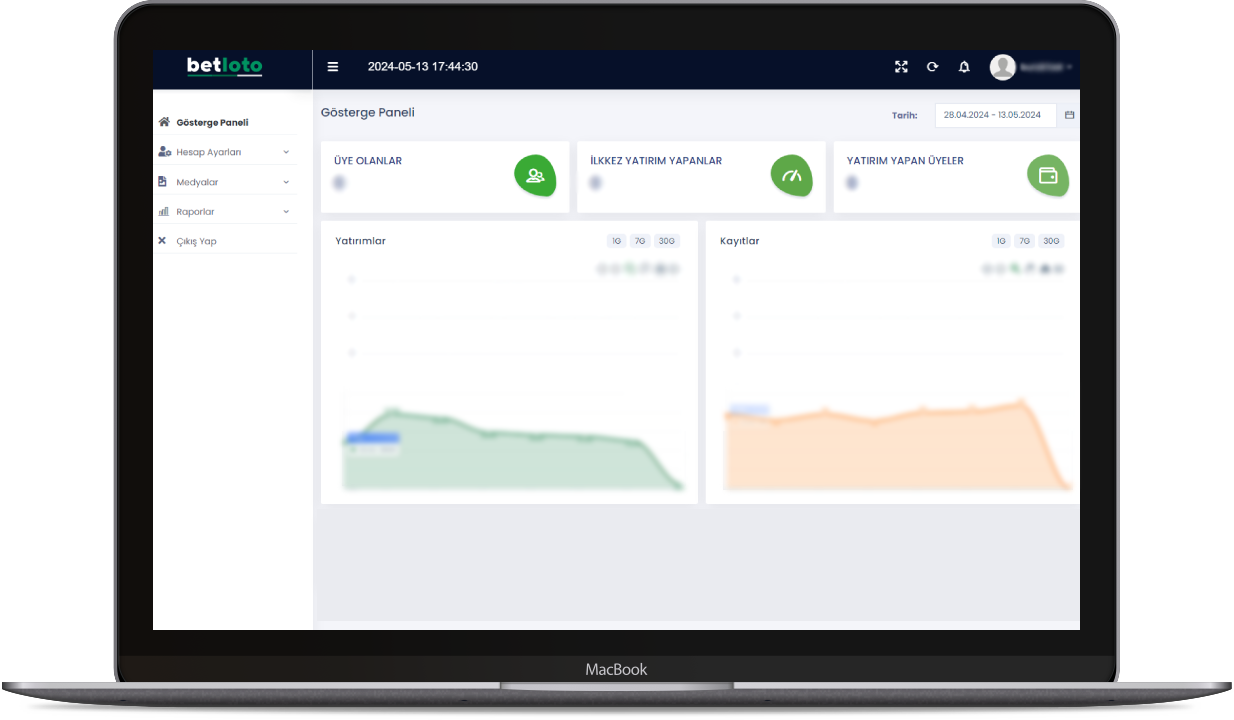1234x720 pixels.
Task: Select 30G range in Kayıtlar chart
Action: pos(1051,241)
